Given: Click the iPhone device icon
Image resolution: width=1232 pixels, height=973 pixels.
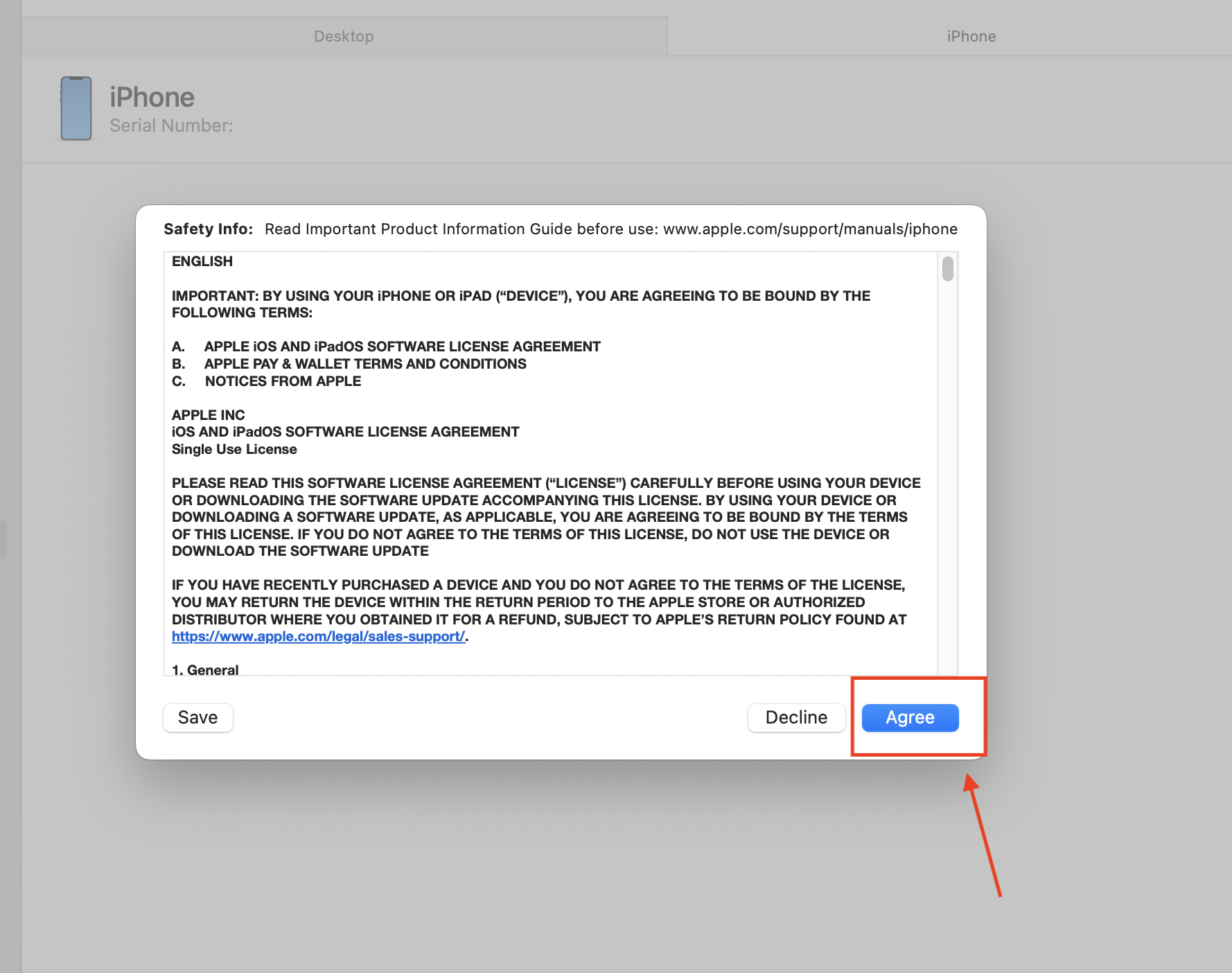Looking at the screenshot, I should (x=76, y=108).
